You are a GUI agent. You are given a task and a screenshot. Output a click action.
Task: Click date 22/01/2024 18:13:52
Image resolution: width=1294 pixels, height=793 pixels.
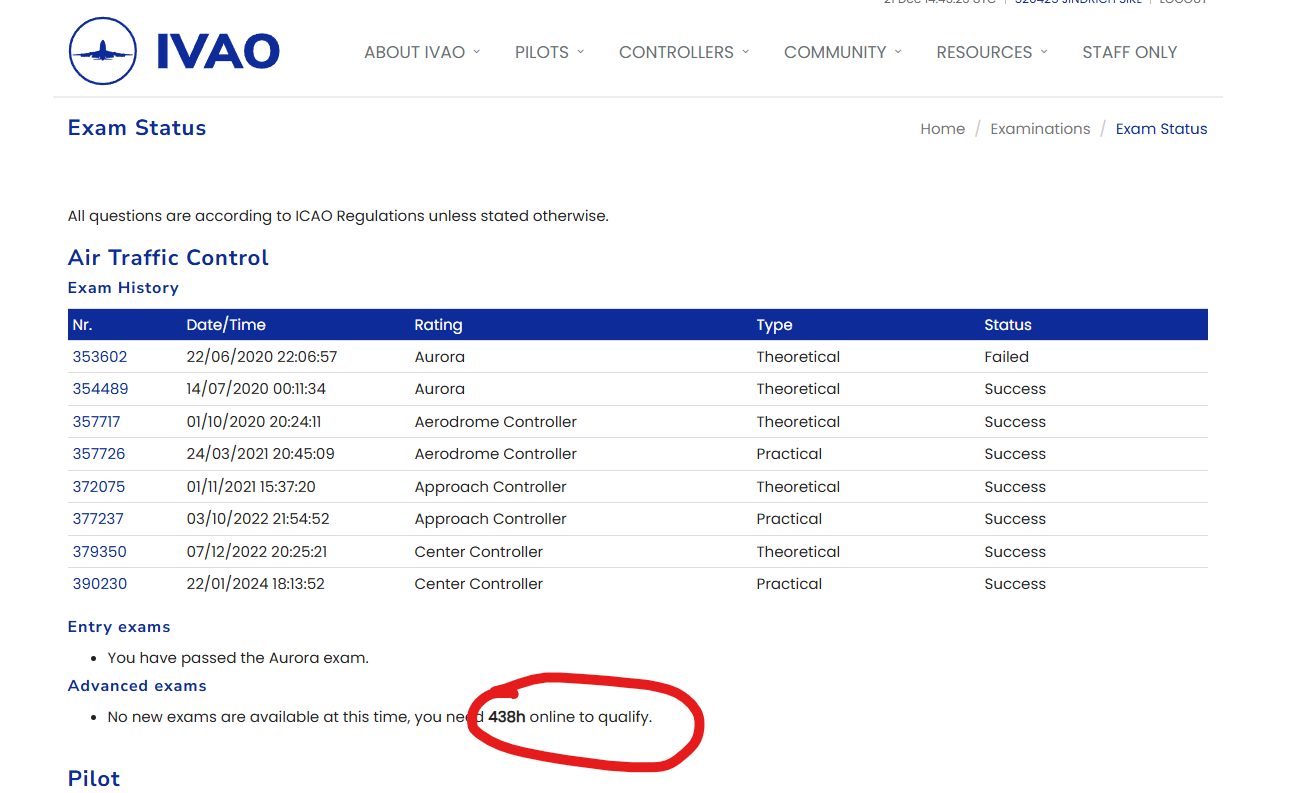click(x=255, y=584)
